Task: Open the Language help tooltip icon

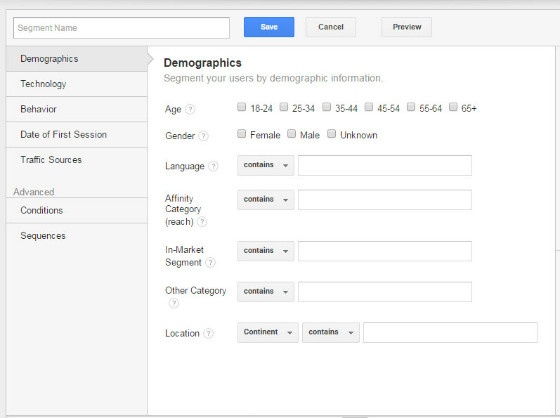Action: (x=213, y=166)
